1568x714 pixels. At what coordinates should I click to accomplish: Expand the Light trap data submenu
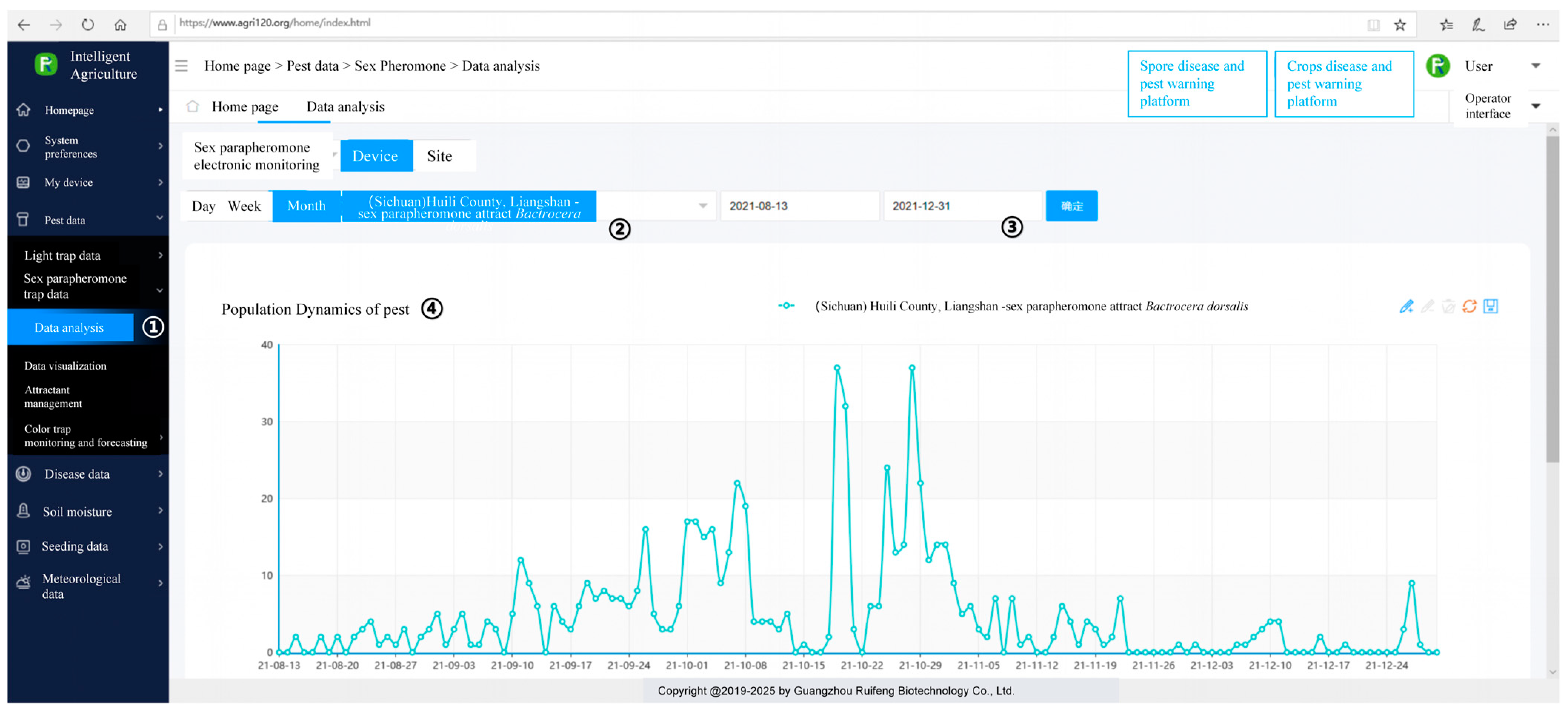tap(62, 255)
